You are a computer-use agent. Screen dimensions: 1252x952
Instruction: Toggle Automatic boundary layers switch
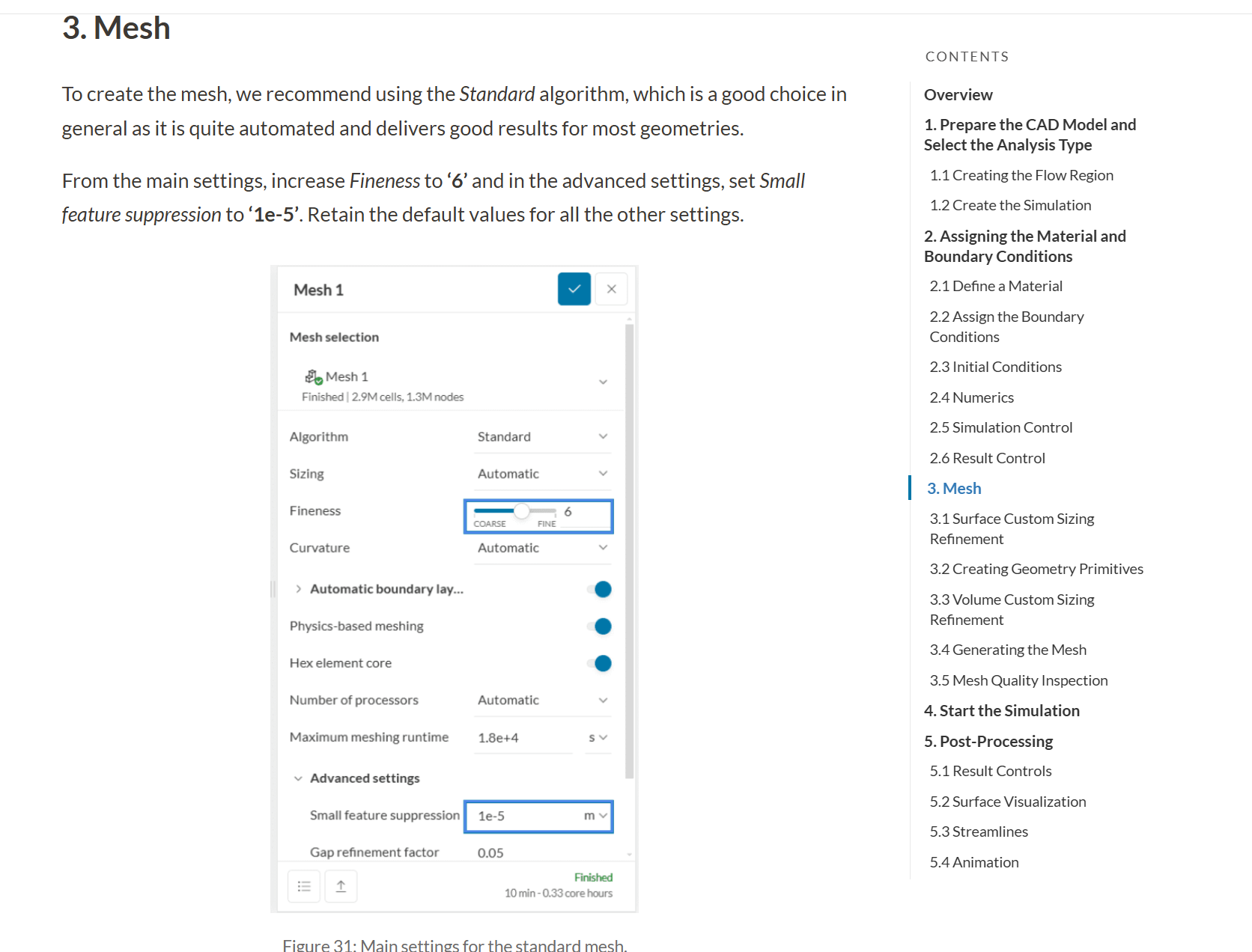(x=601, y=589)
